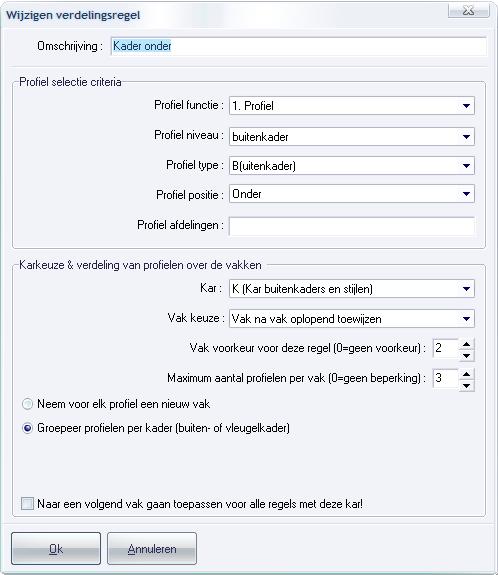This screenshot has width=498, height=575.
Task: Click the Profiel afdelingen input field
Action: point(352,226)
